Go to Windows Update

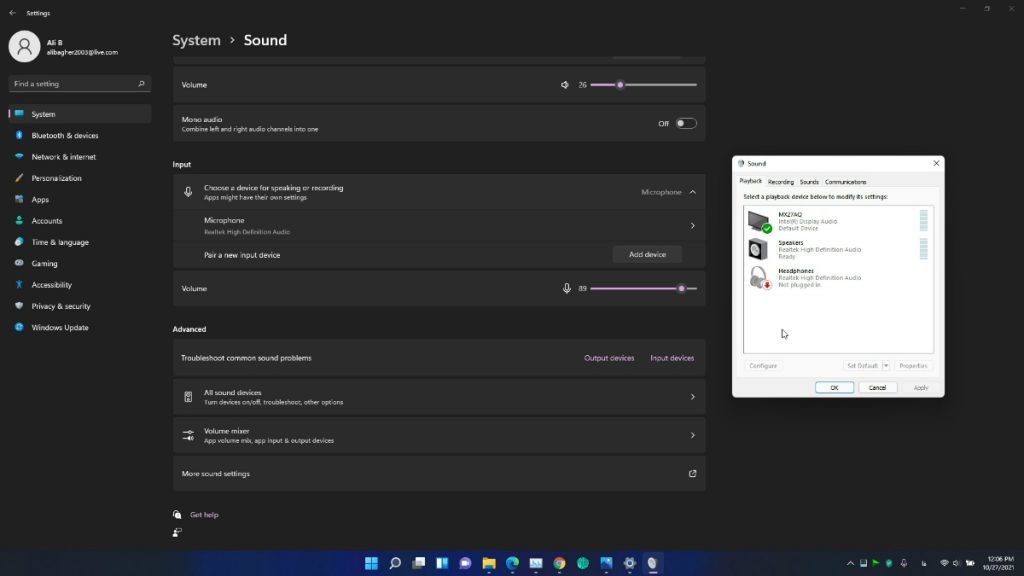80,327
